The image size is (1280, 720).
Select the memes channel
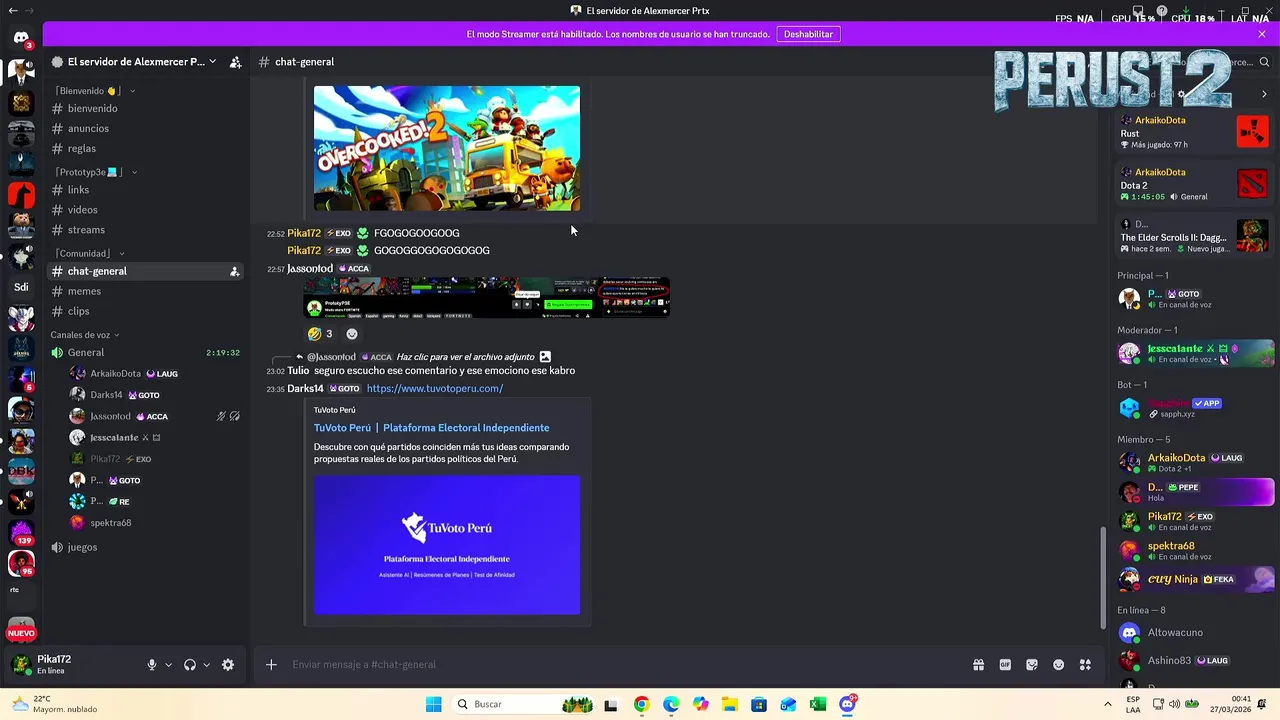point(145,291)
